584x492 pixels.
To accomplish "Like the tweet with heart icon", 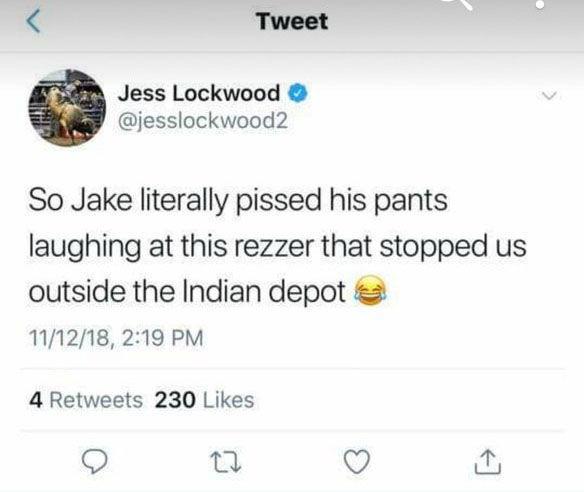I will point(357,461).
